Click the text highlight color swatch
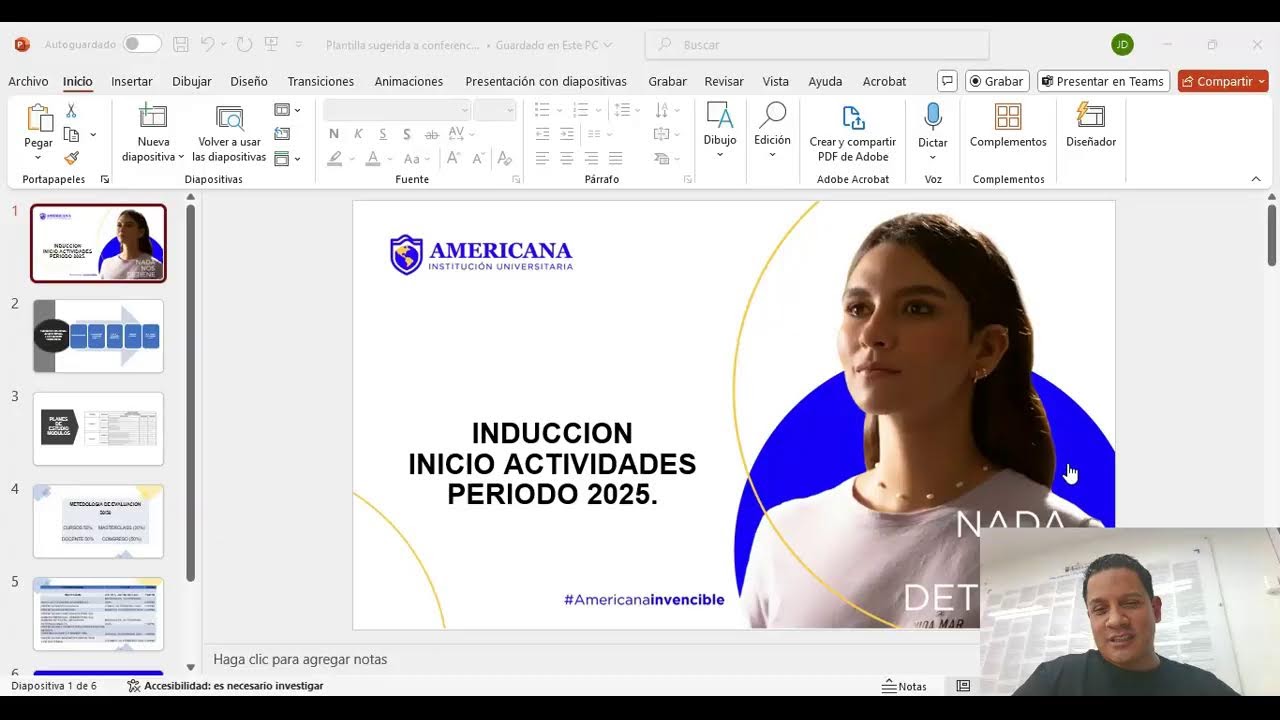 (335, 158)
